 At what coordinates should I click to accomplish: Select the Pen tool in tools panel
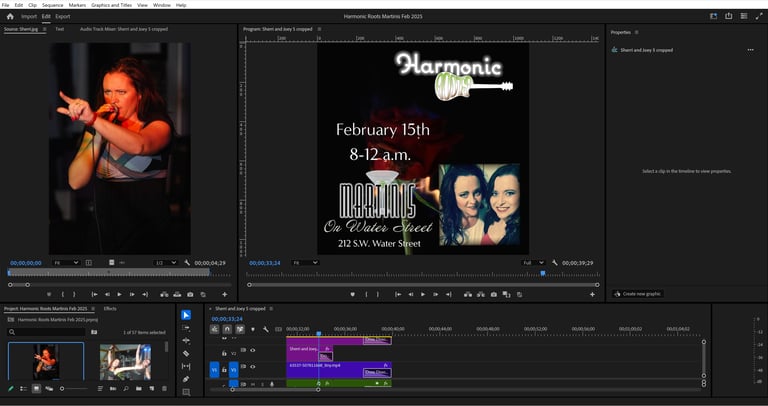click(186, 379)
